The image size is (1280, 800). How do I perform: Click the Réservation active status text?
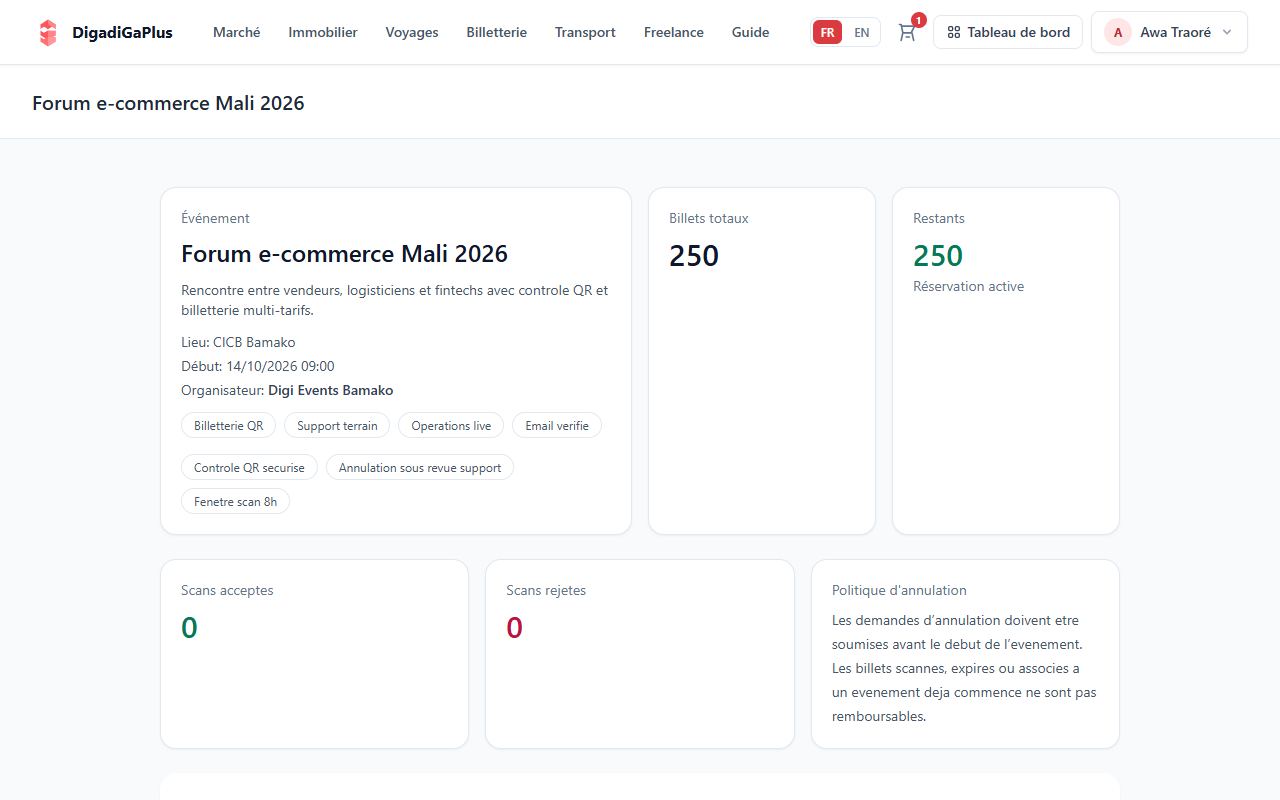click(x=968, y=286)
